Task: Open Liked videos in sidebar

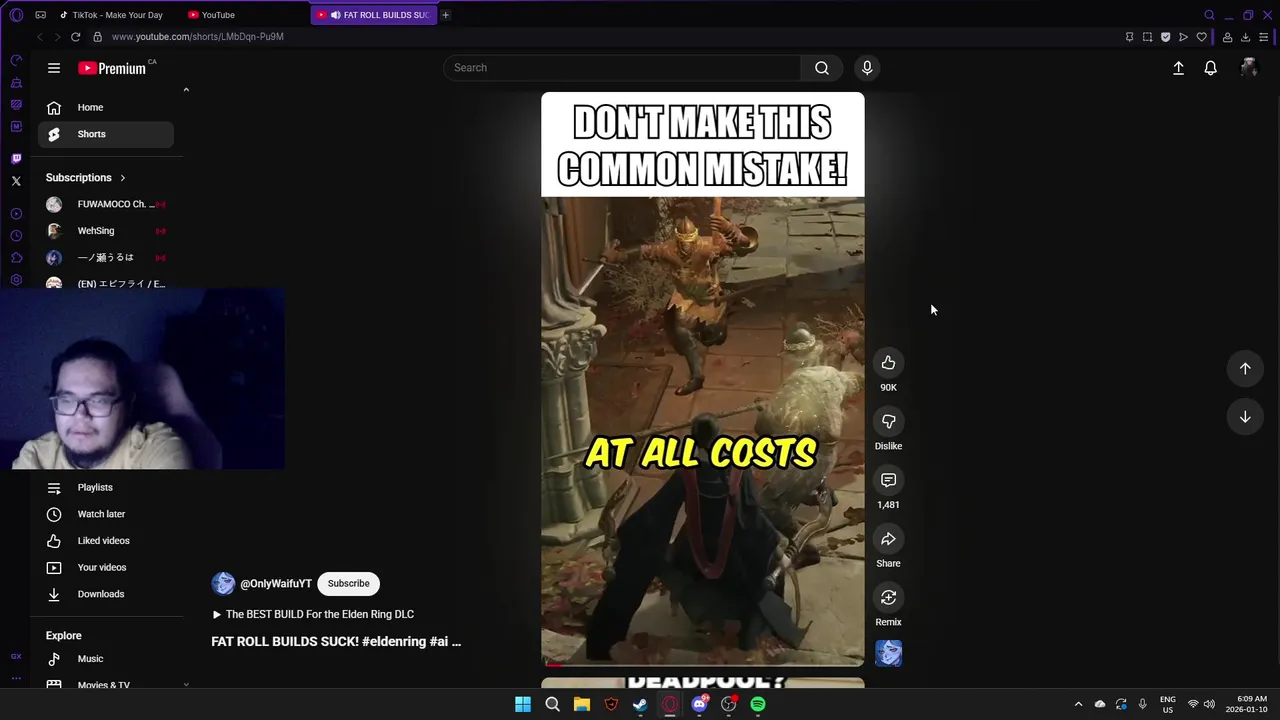Action: (x=106, y=541)
